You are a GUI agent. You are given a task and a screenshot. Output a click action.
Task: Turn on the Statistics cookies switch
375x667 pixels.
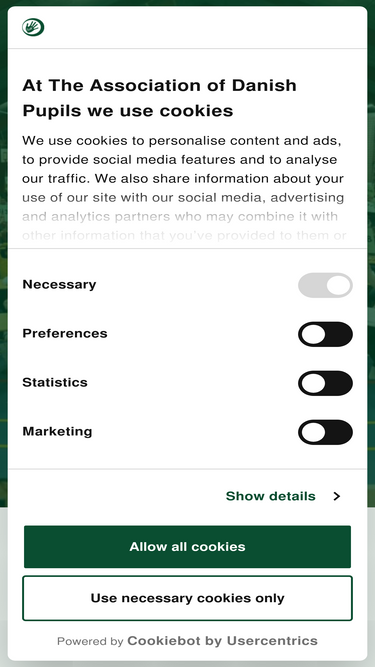325,383
